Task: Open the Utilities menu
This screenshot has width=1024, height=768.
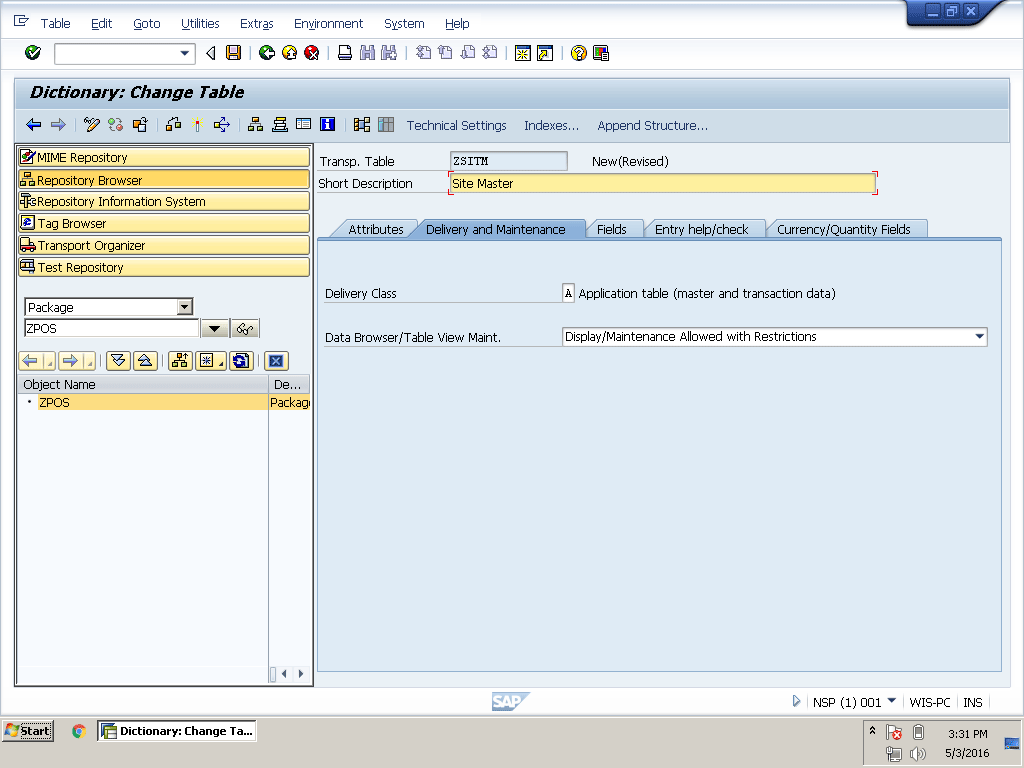Action: 200,23
